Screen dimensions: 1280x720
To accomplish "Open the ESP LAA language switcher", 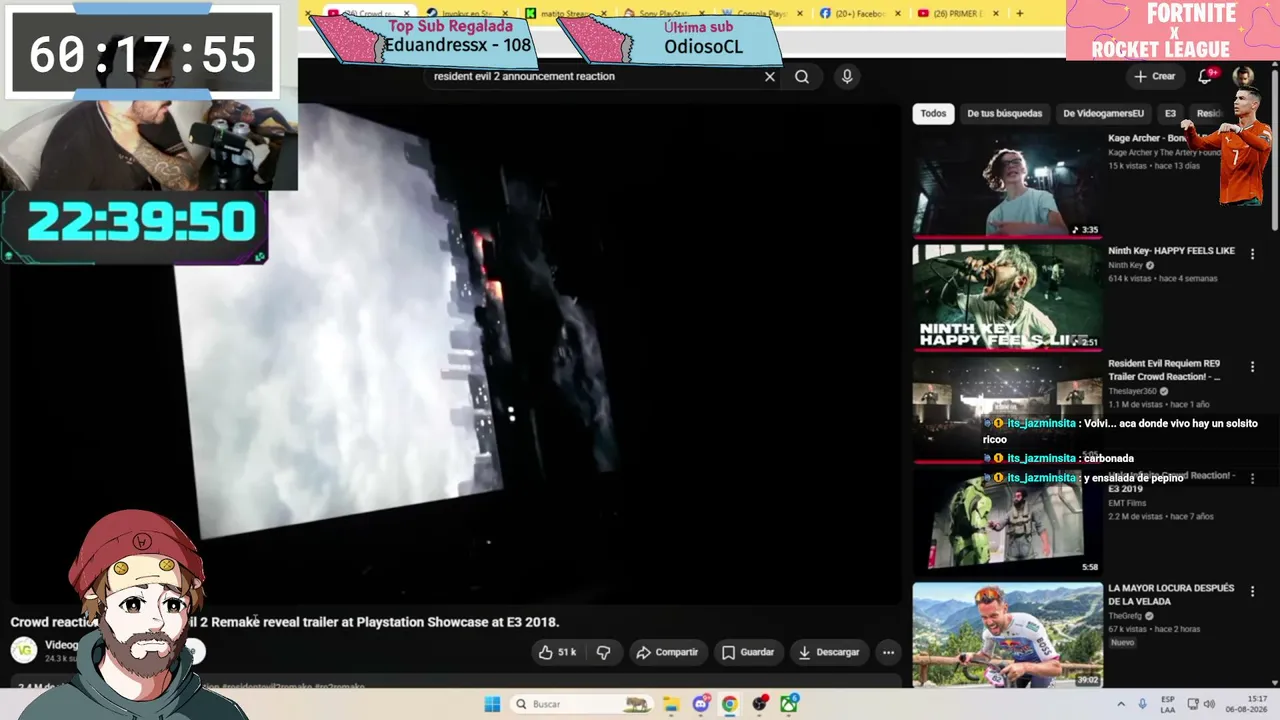I will coord(1168,704).
